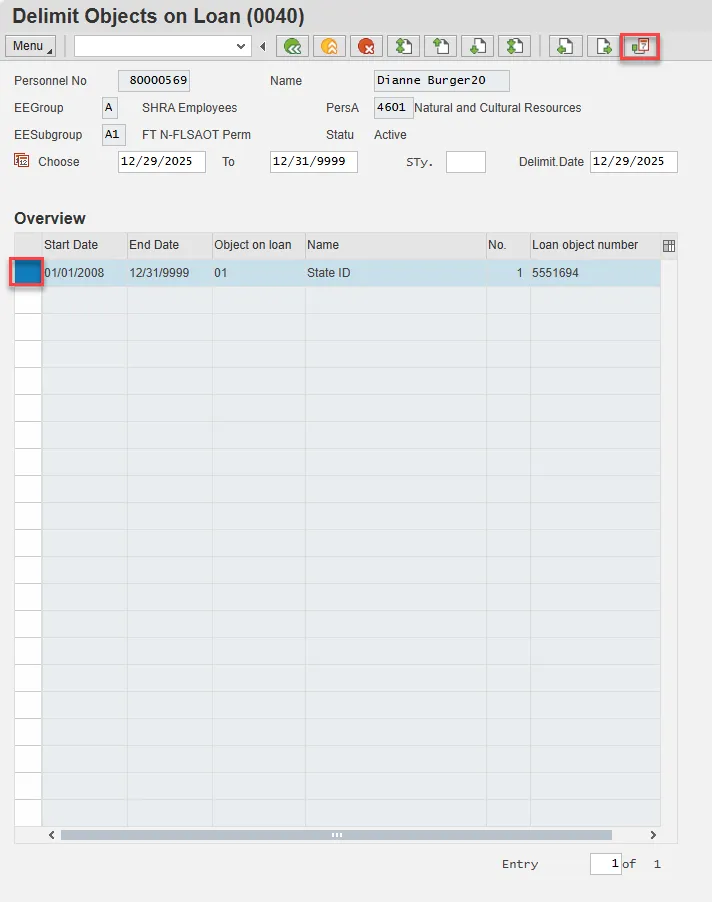Click the To date field 12/31/9999
The image size is (712, 902).
313,162
